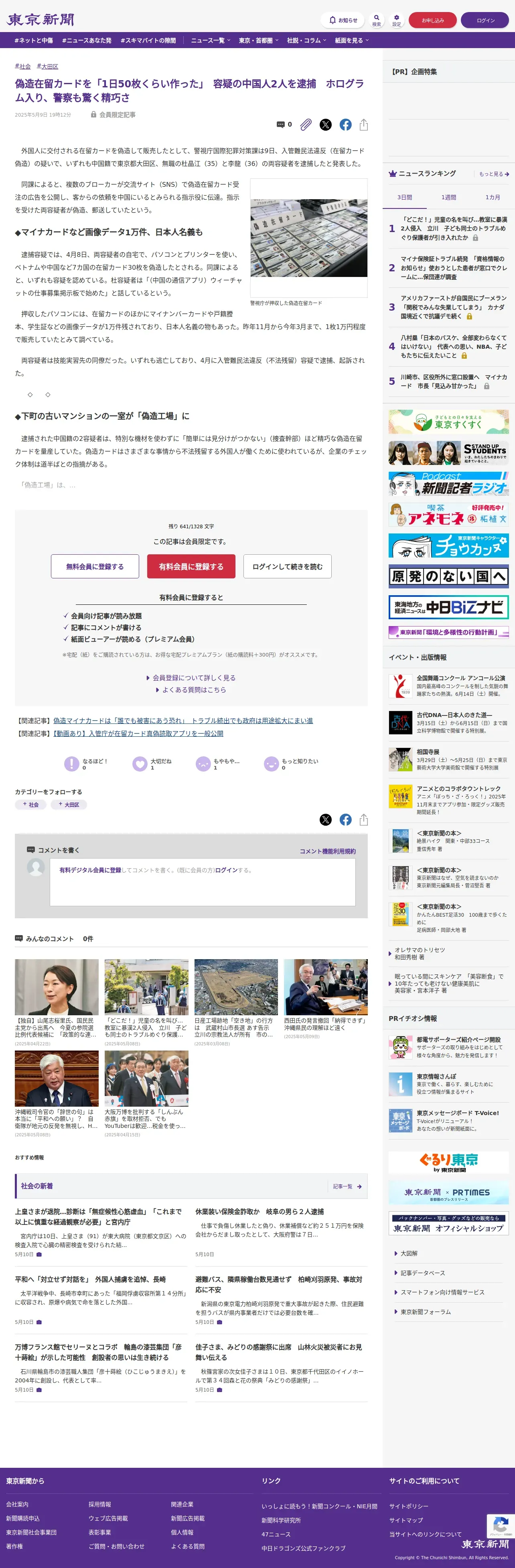Open 新聞記者ラジオ podcast banner
Image resolution: width=515 pixels, height=1568 pixels.
coord(448,483)
